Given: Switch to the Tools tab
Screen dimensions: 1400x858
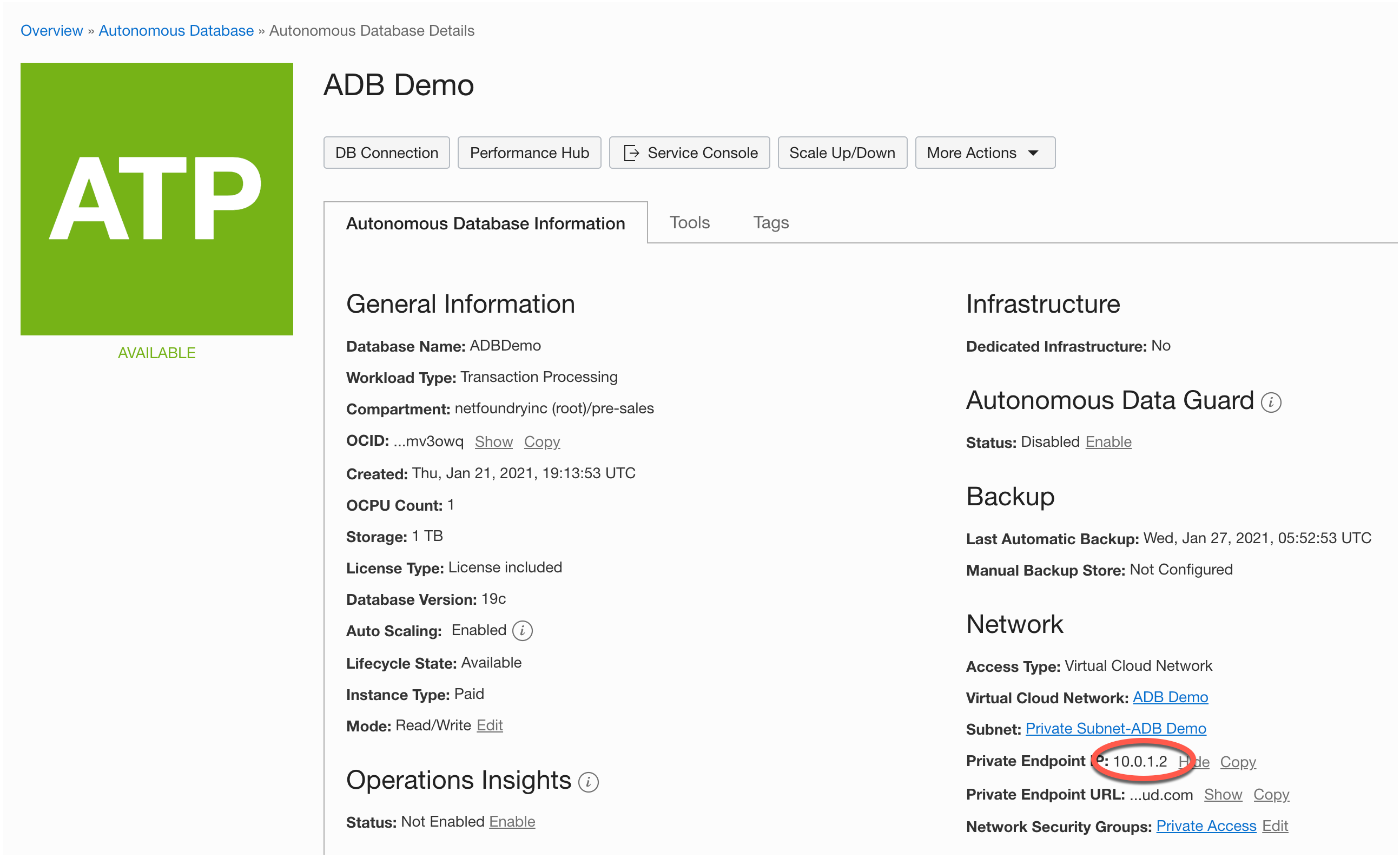Looking at the screenshot, I should [x=690, y=222].
